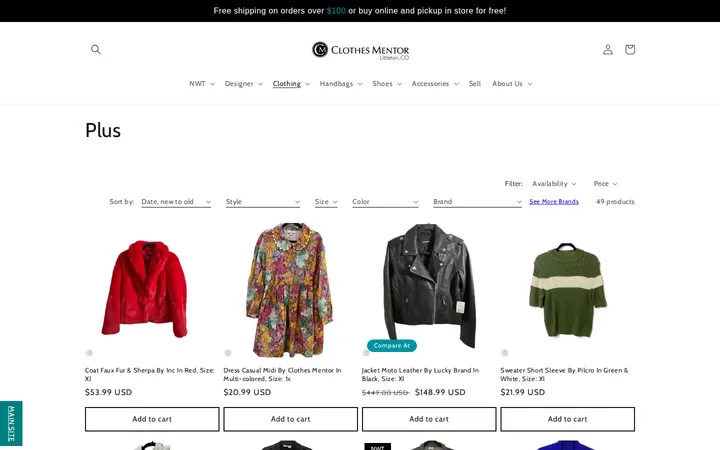Open the MAIN SITE side tab
The width and height of the screenshot is (720, 450).
(x=11, y=423)
